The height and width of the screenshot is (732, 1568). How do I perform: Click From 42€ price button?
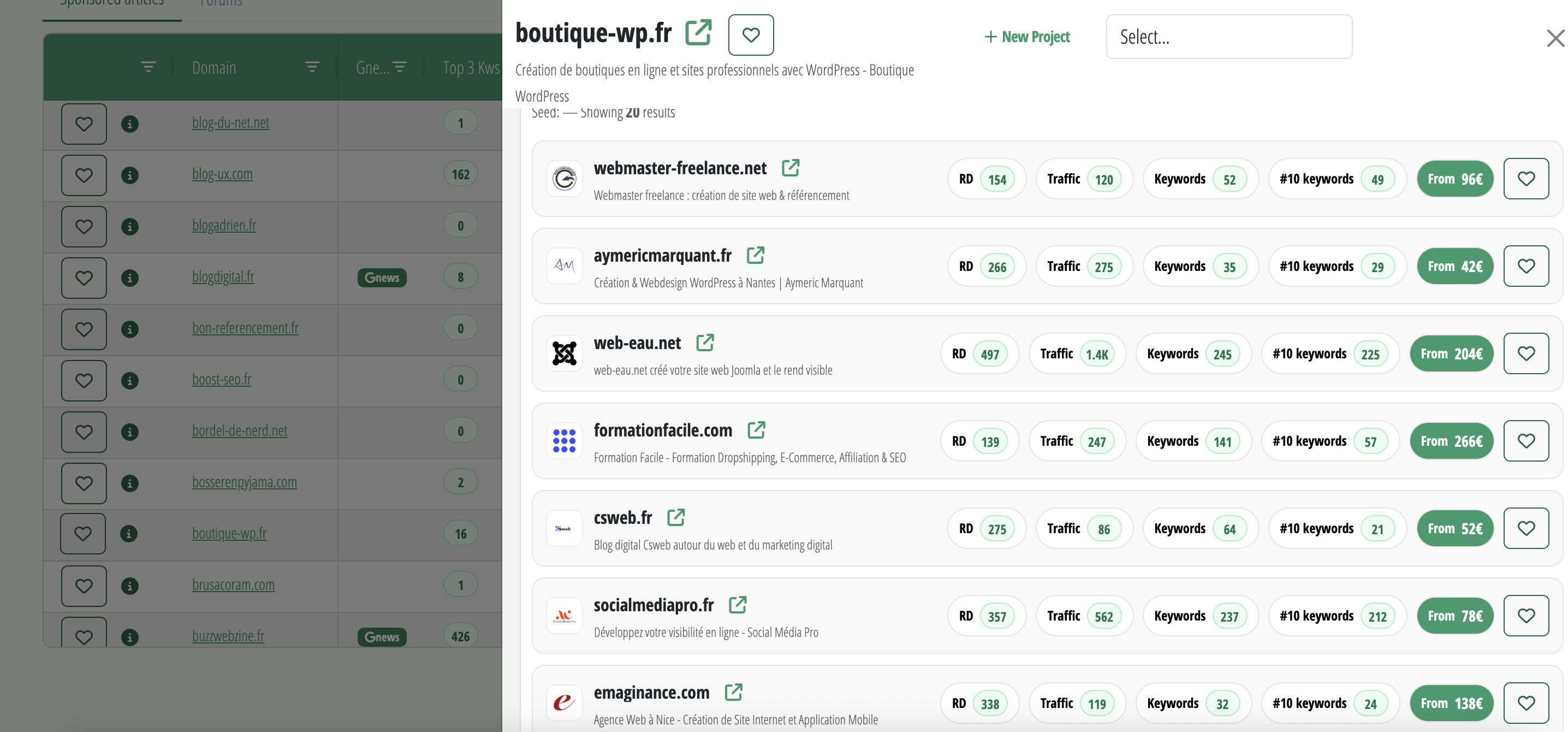[x=1455, y=266]
